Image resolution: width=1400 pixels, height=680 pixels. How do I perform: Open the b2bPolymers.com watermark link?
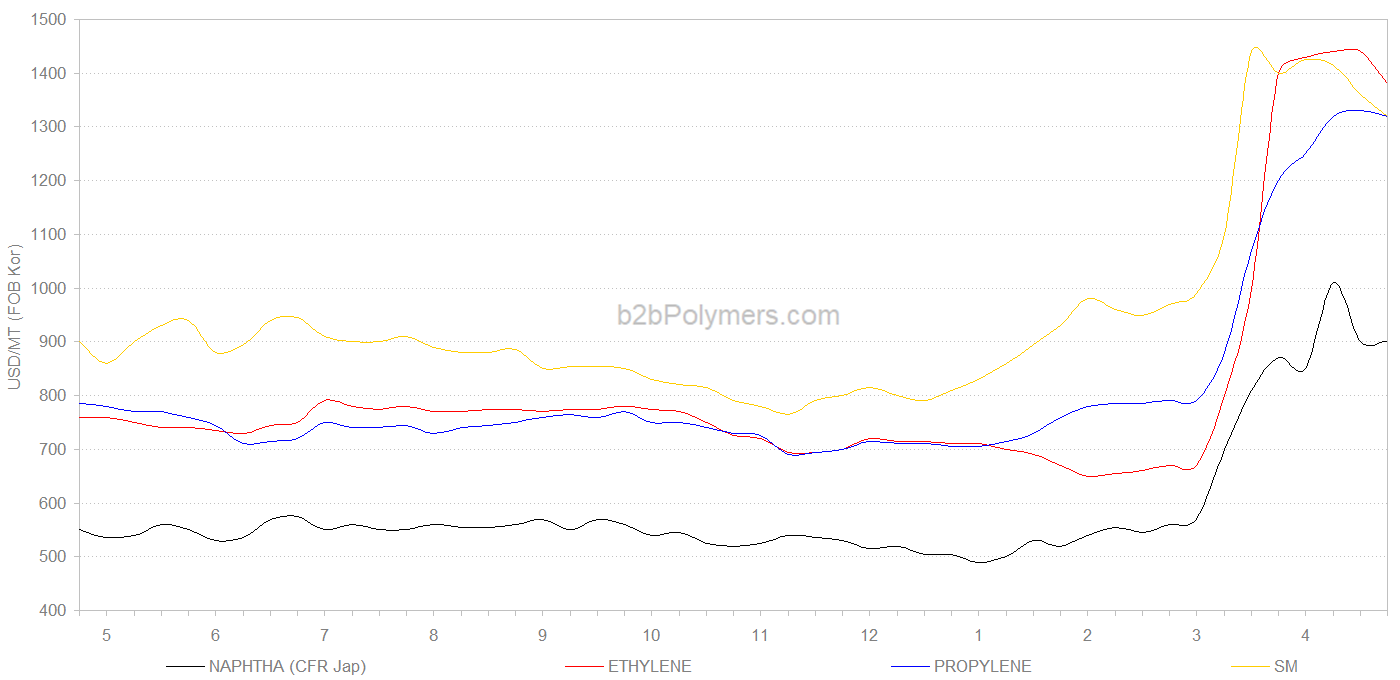(728, 316)
